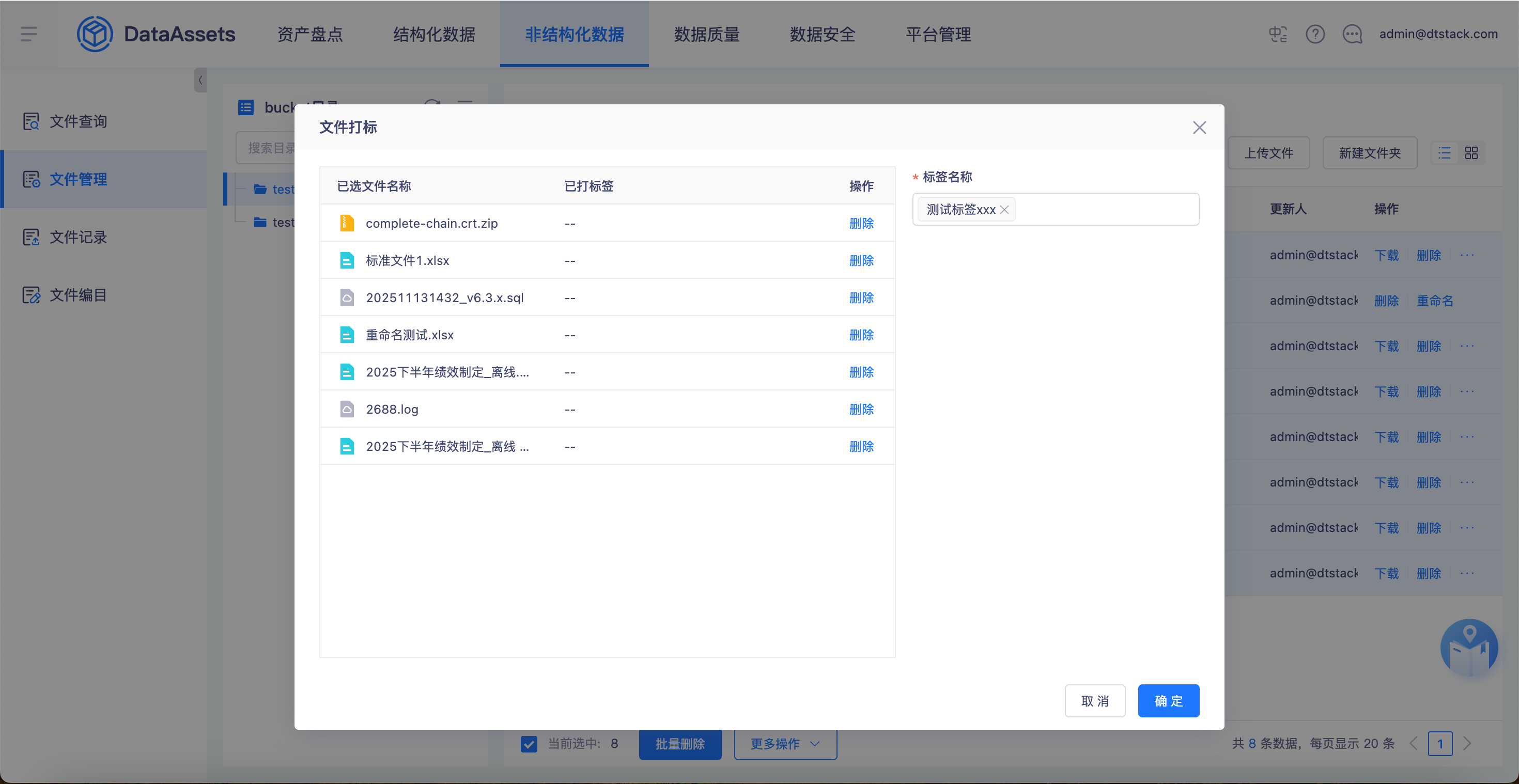Click the language switch icon in header

1278,34
